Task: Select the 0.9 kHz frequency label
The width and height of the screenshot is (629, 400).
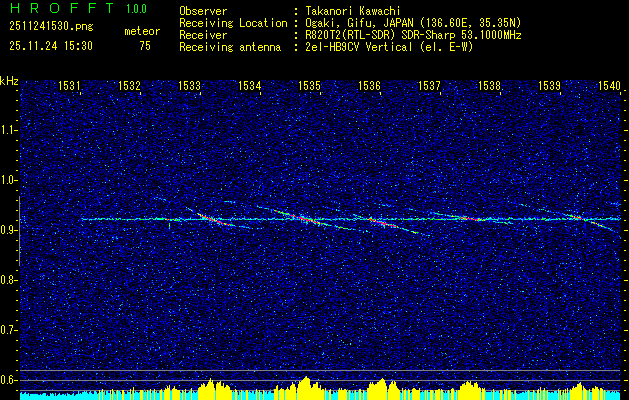Action: tap(9, 230)
